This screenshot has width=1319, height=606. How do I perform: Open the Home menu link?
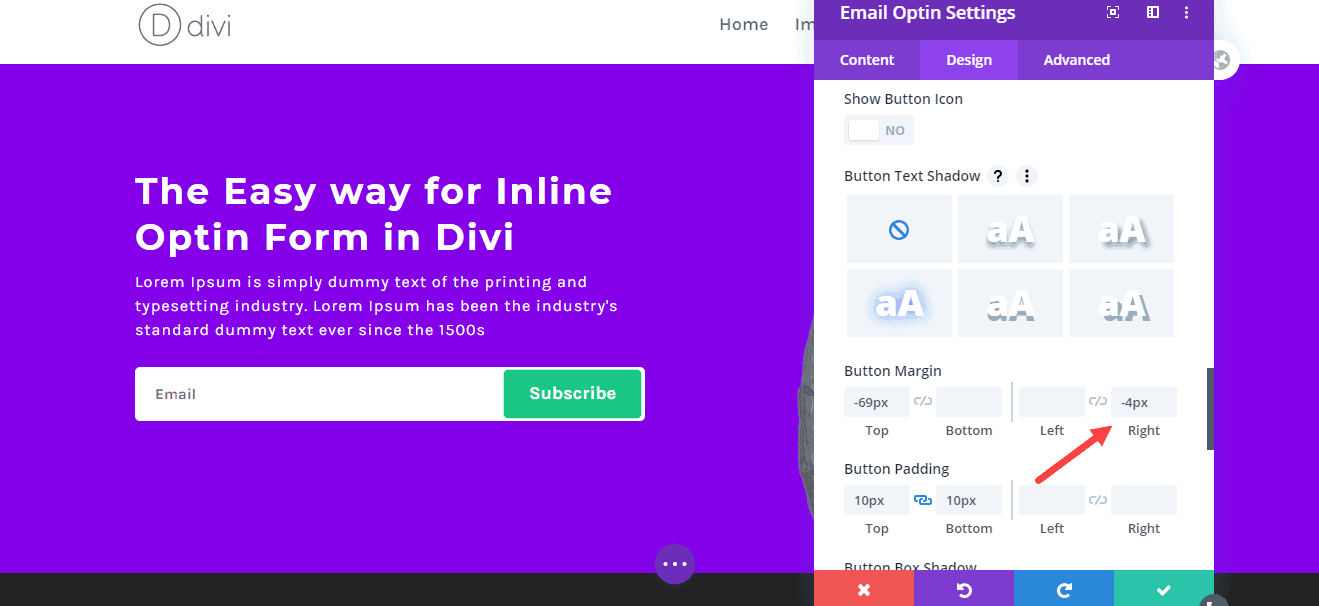tap(744, 25)
